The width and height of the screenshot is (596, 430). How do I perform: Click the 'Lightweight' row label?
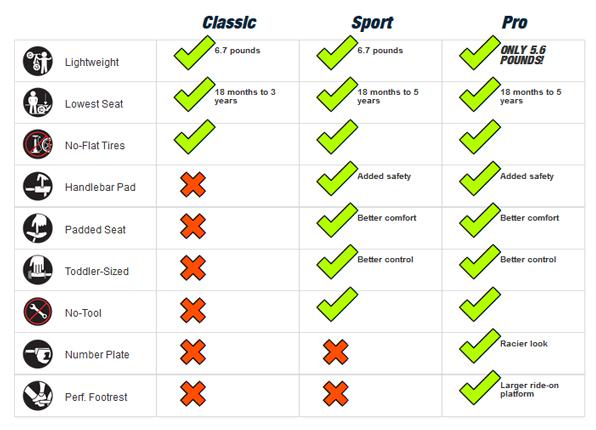click(92, 62)
